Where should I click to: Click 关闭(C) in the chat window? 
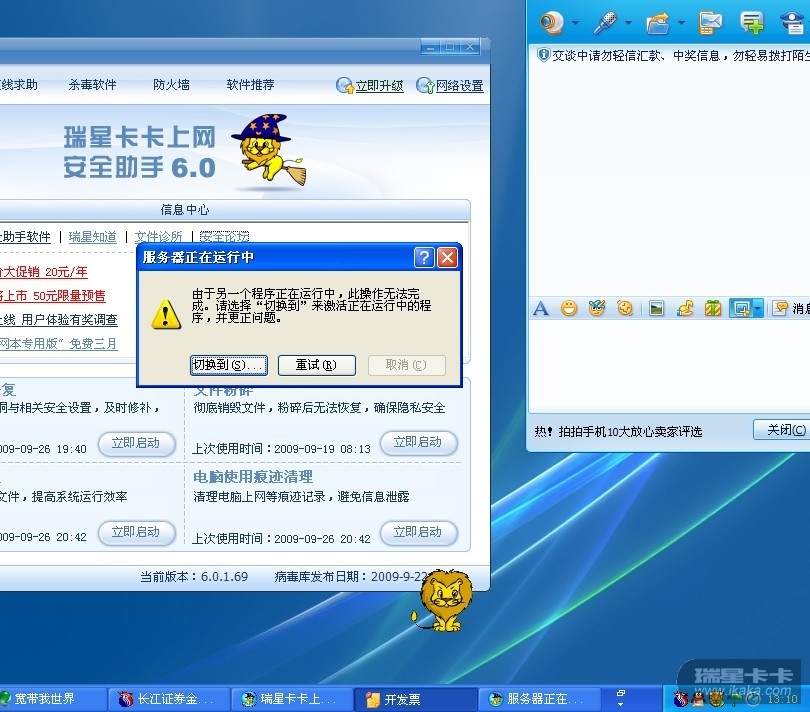(x=784, y=430)
